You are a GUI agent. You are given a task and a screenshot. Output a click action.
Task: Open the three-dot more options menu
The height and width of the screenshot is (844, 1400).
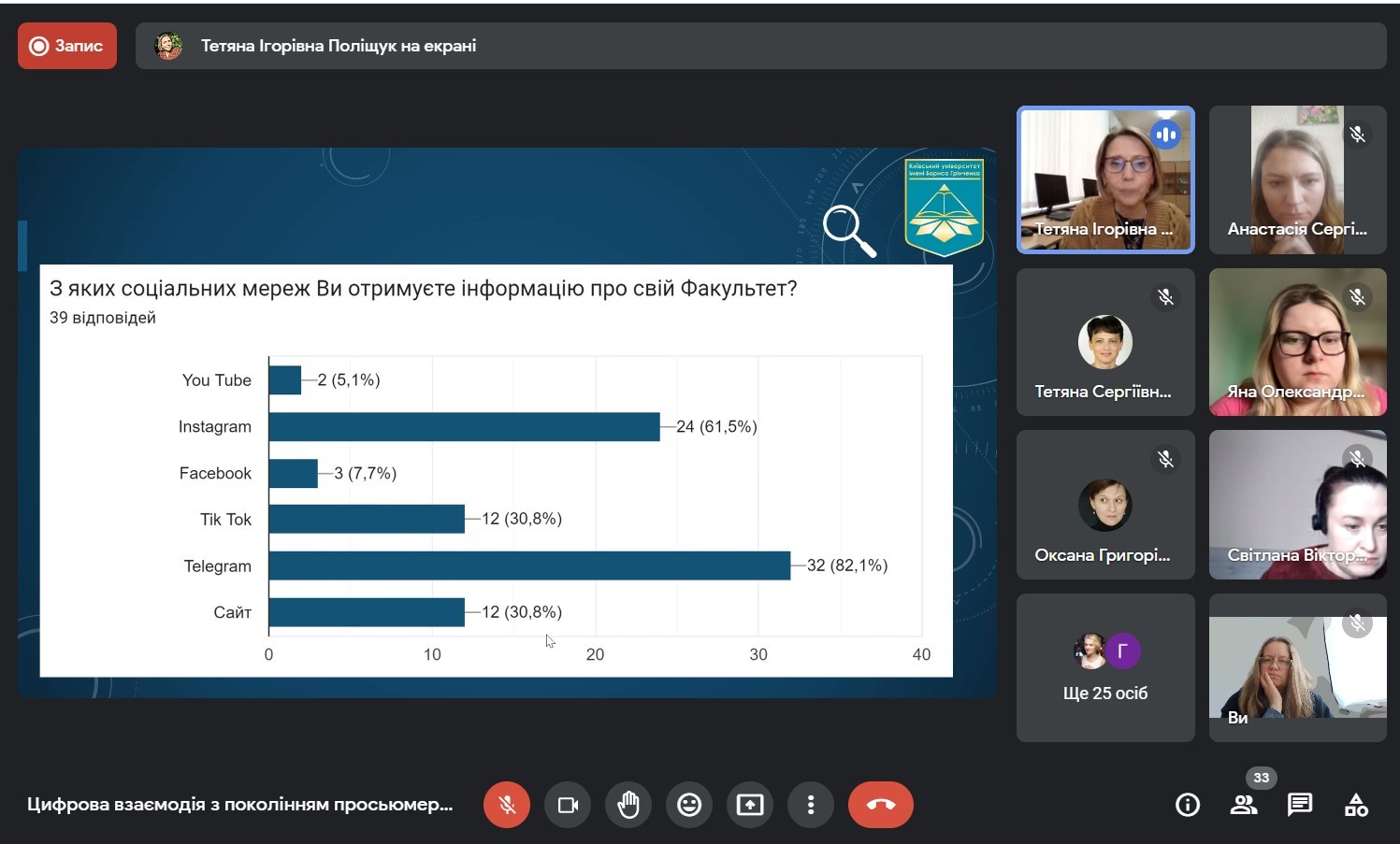(811, 805)
